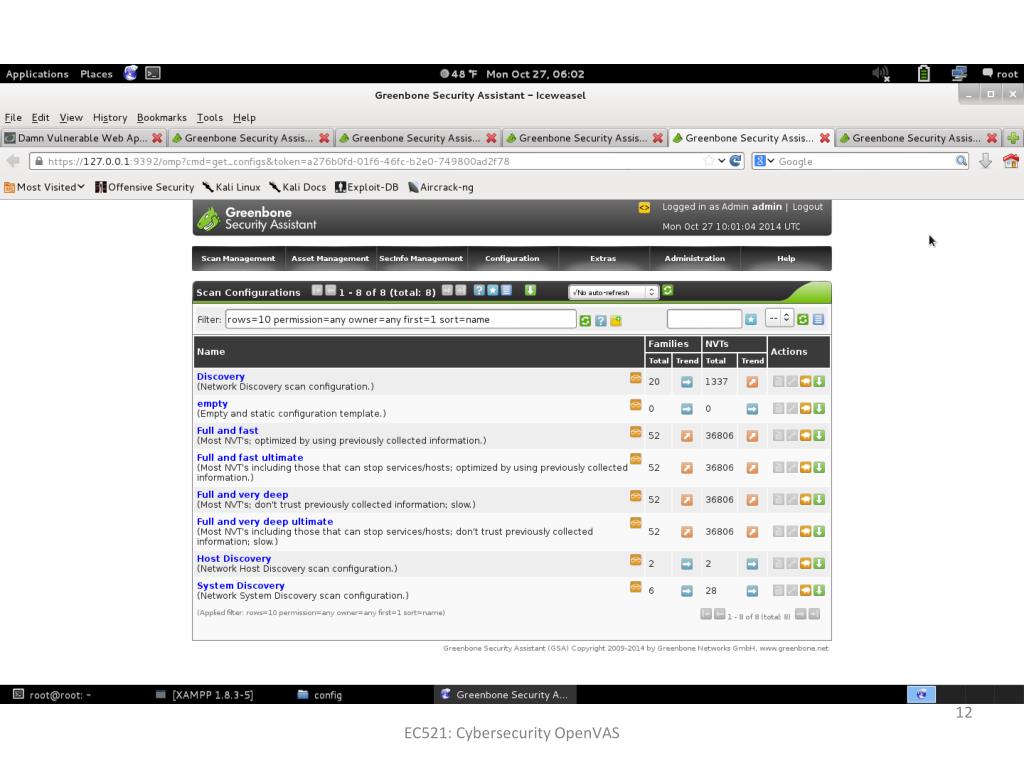Click the Logout link
Viewport: 1024px width, 768px height.
click(x=807, y=207)
